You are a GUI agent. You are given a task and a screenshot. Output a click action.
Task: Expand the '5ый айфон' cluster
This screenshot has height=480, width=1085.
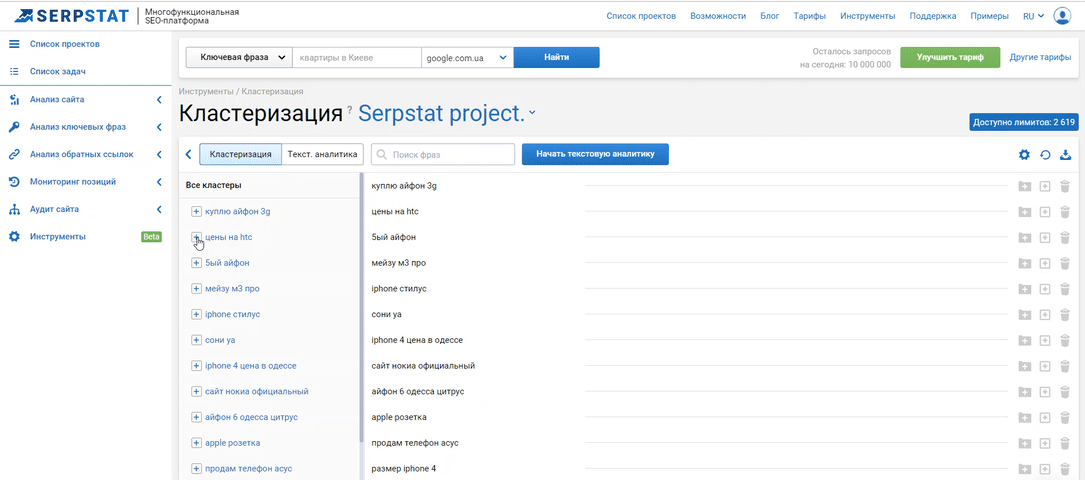[x=196, y=263]
